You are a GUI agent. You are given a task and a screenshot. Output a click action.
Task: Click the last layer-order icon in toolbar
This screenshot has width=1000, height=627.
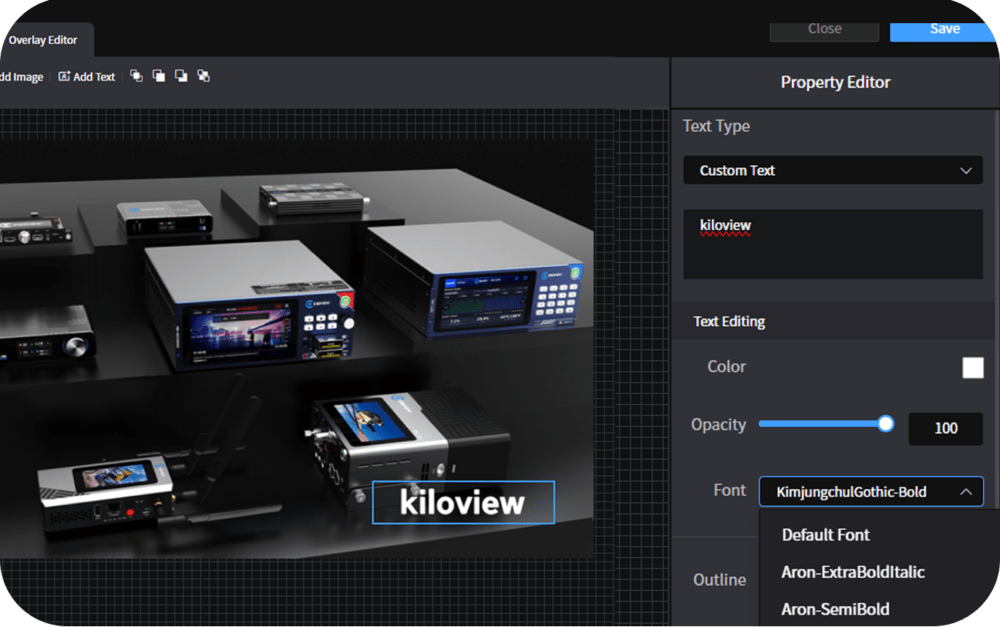pos(204,76)
